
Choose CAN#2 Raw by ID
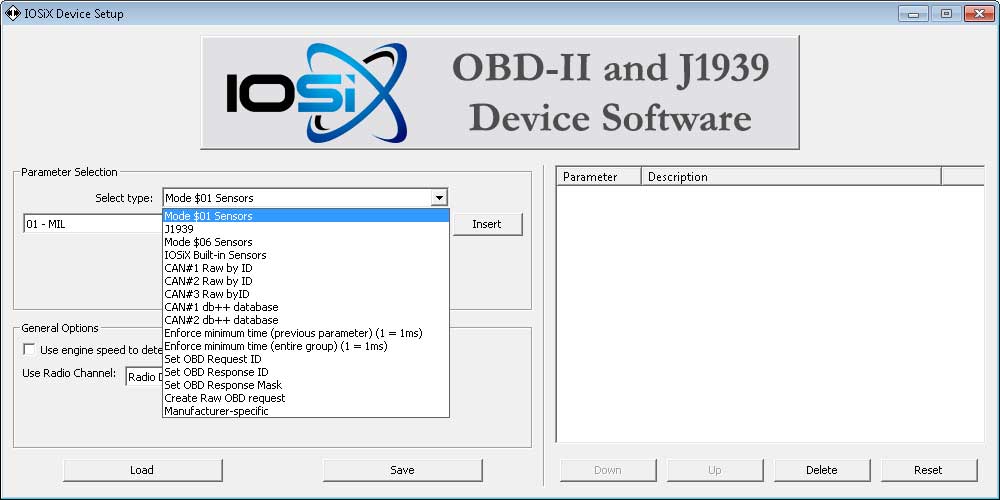tap(306, 281)
